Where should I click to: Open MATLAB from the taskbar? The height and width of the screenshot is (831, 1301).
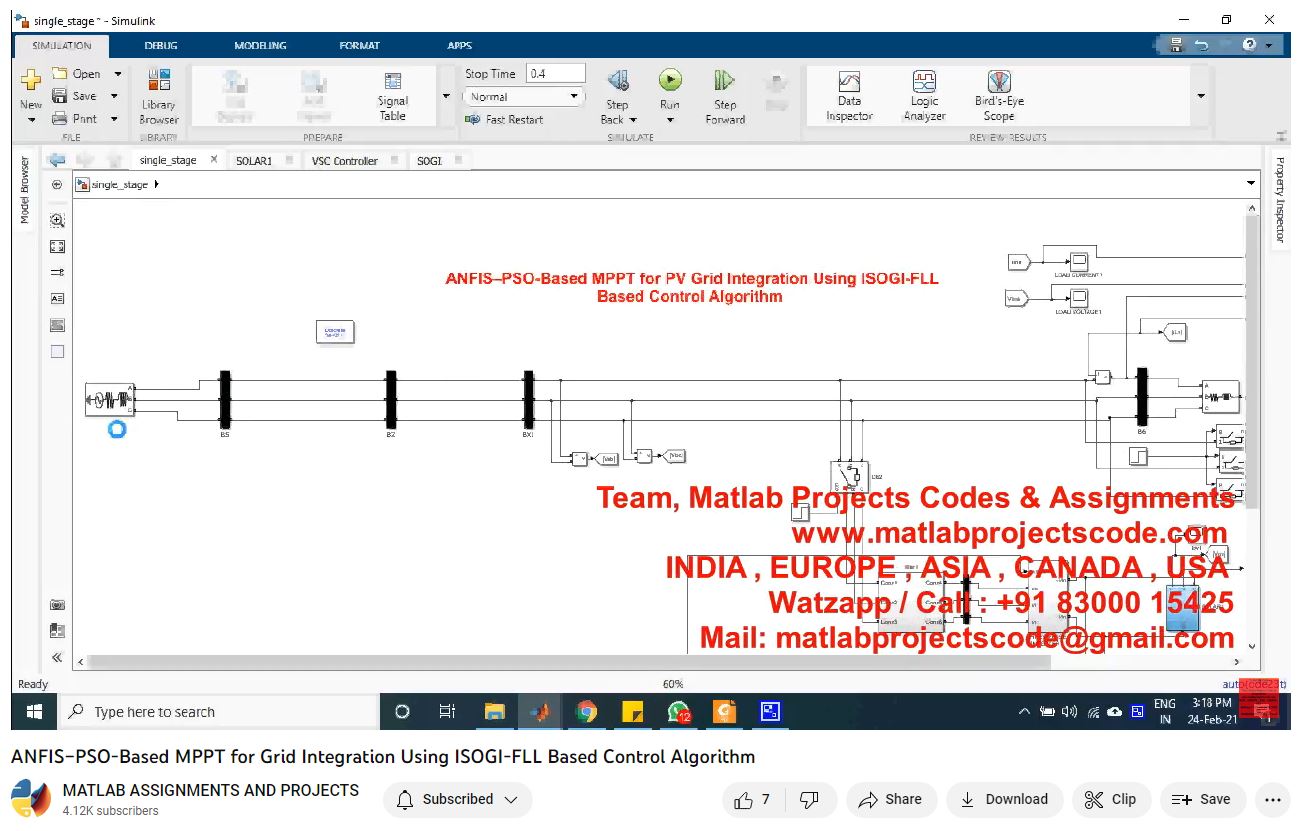point(540,712)
